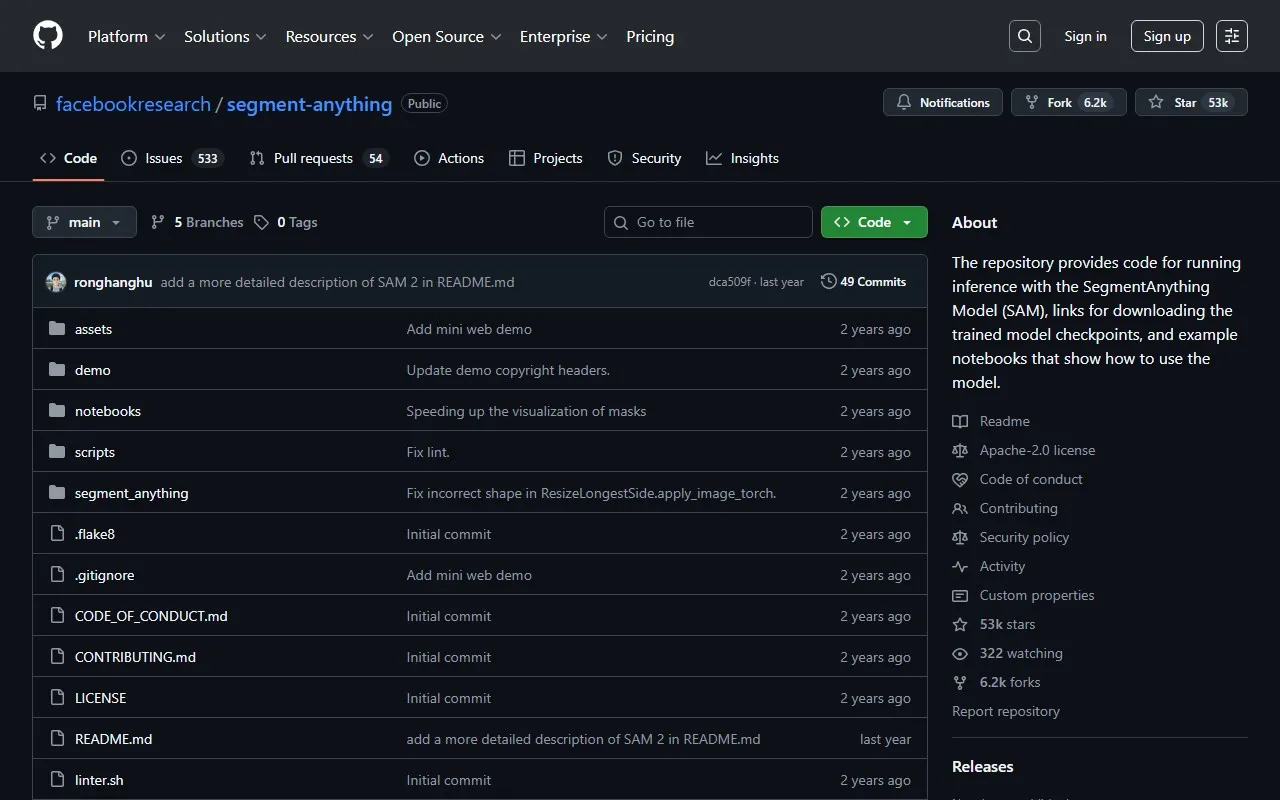Star the segment-anything repository

[1190, 102]
